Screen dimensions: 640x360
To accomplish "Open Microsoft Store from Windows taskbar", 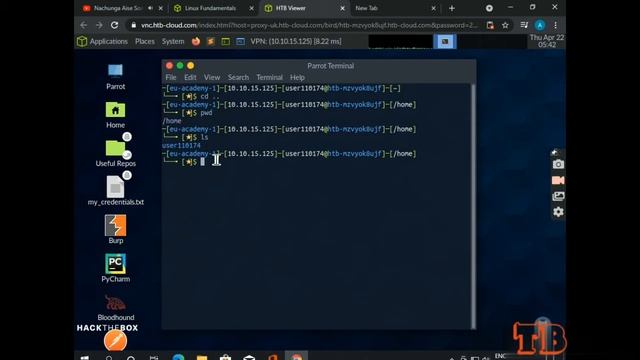I will click(225, 357).
